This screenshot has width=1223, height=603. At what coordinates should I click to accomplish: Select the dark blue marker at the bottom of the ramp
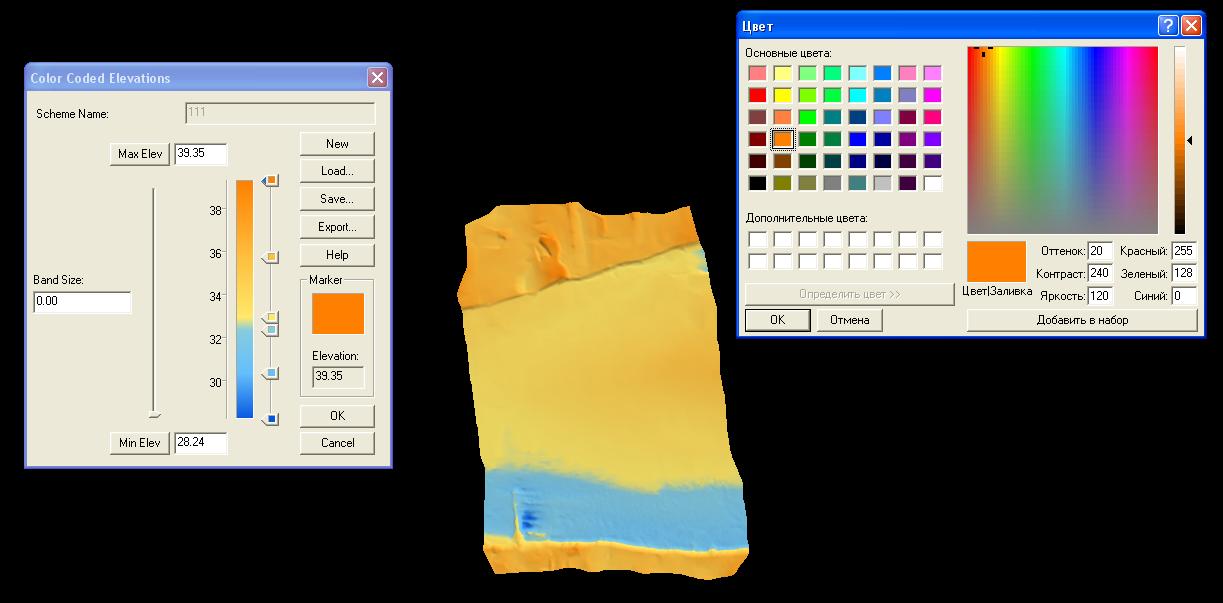click(x=271, y=418)
